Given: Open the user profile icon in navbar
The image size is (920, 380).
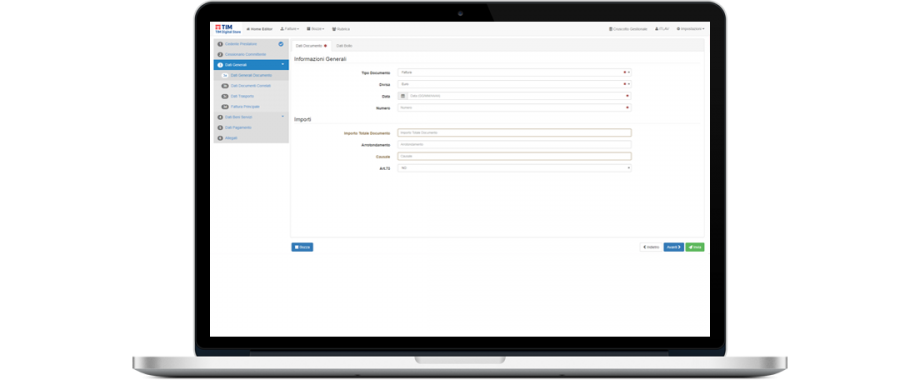Looking at the screenshot, I should tap(656, 29).
